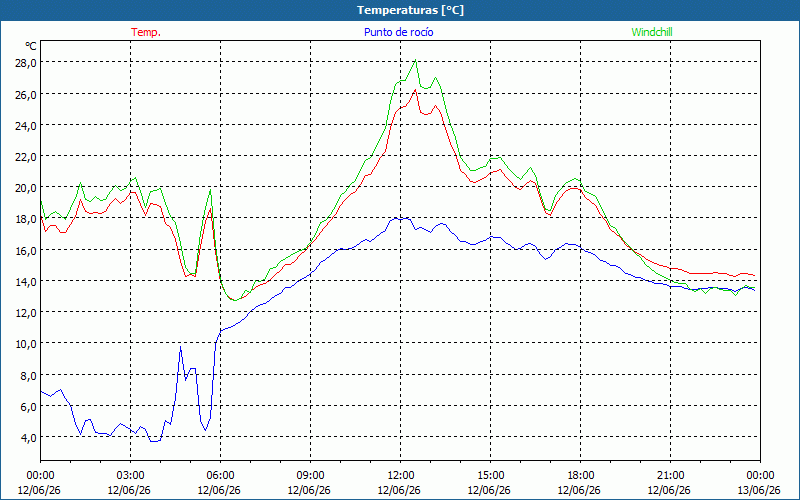Click the 14,0 y-axis value
This screenshot has height=500, width=800.
click(x=26, y=281)
